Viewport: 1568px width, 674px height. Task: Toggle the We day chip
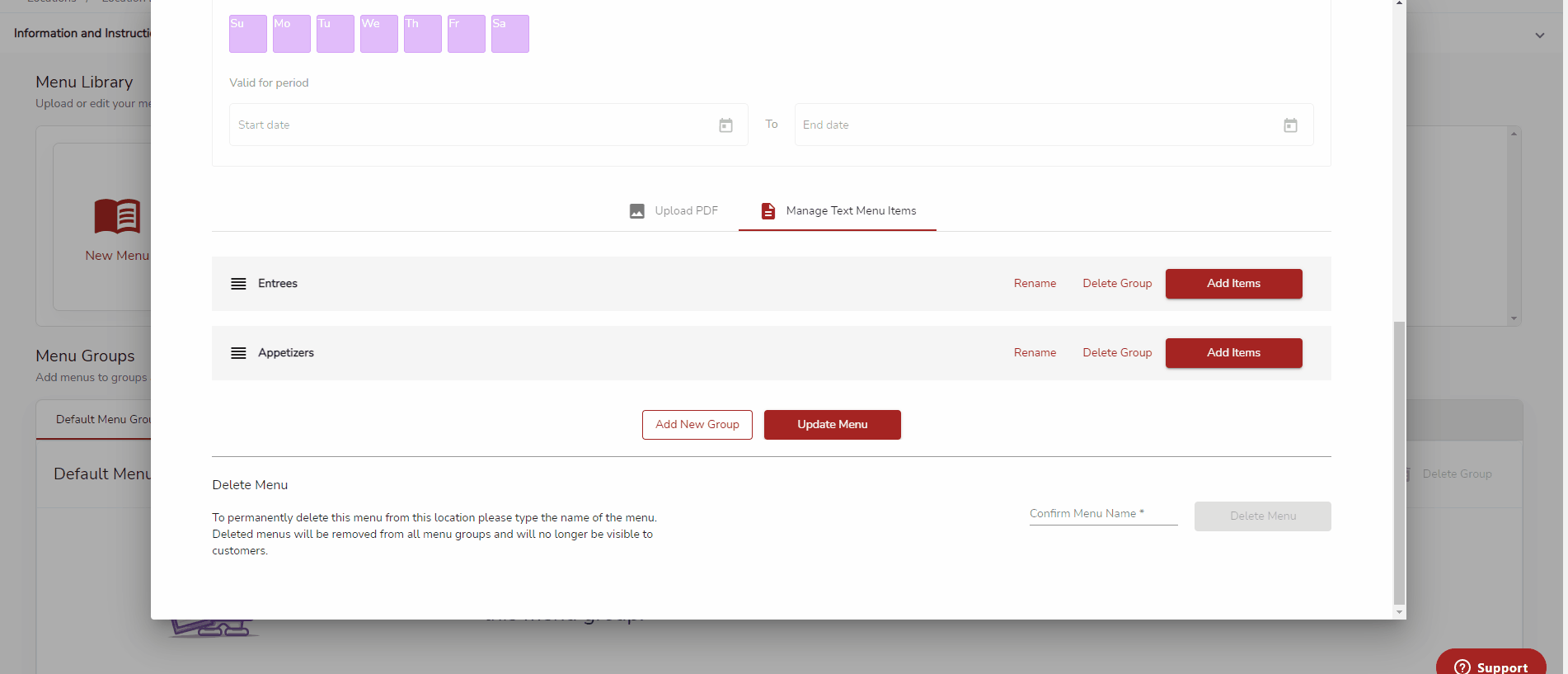pos(379,34)
